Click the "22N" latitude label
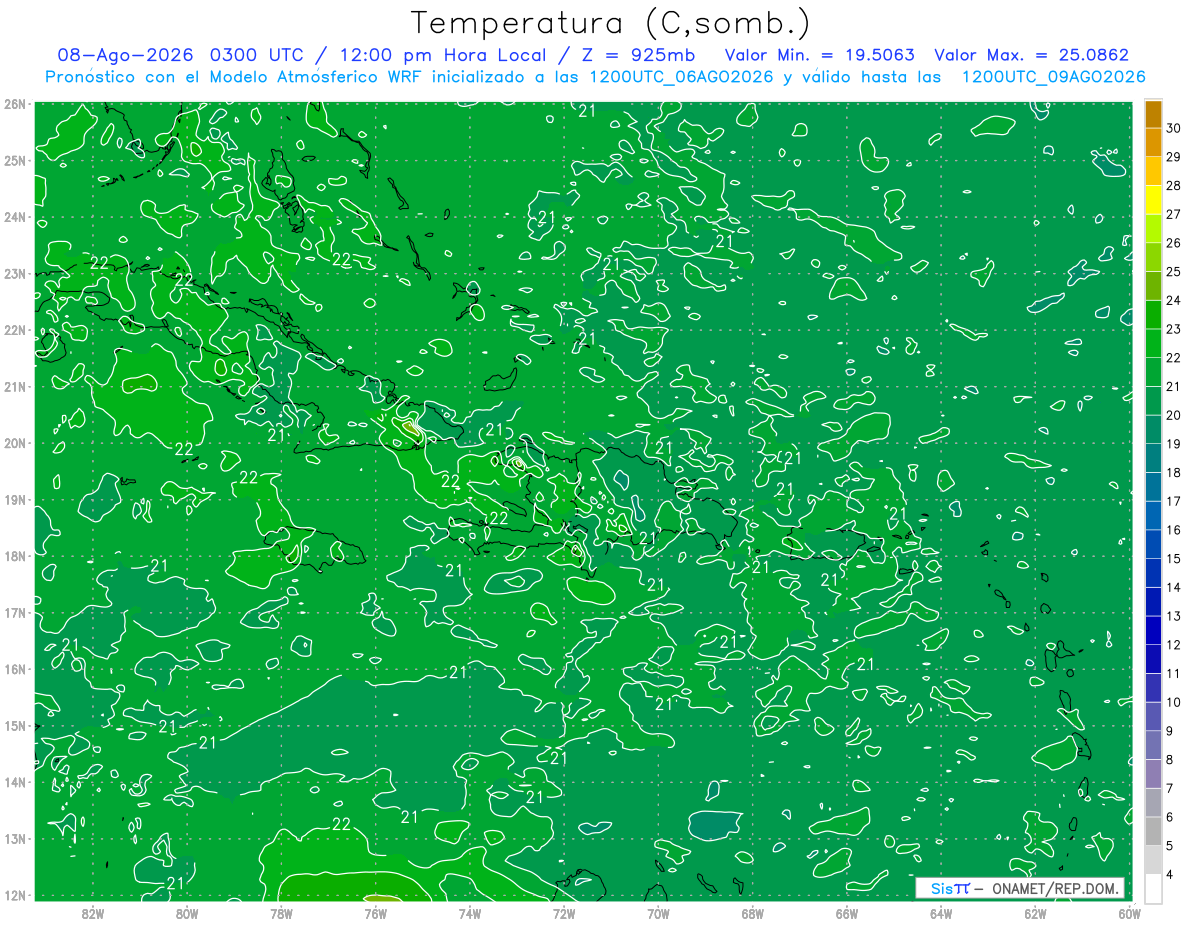1200x927 pixels. [14, 330]
